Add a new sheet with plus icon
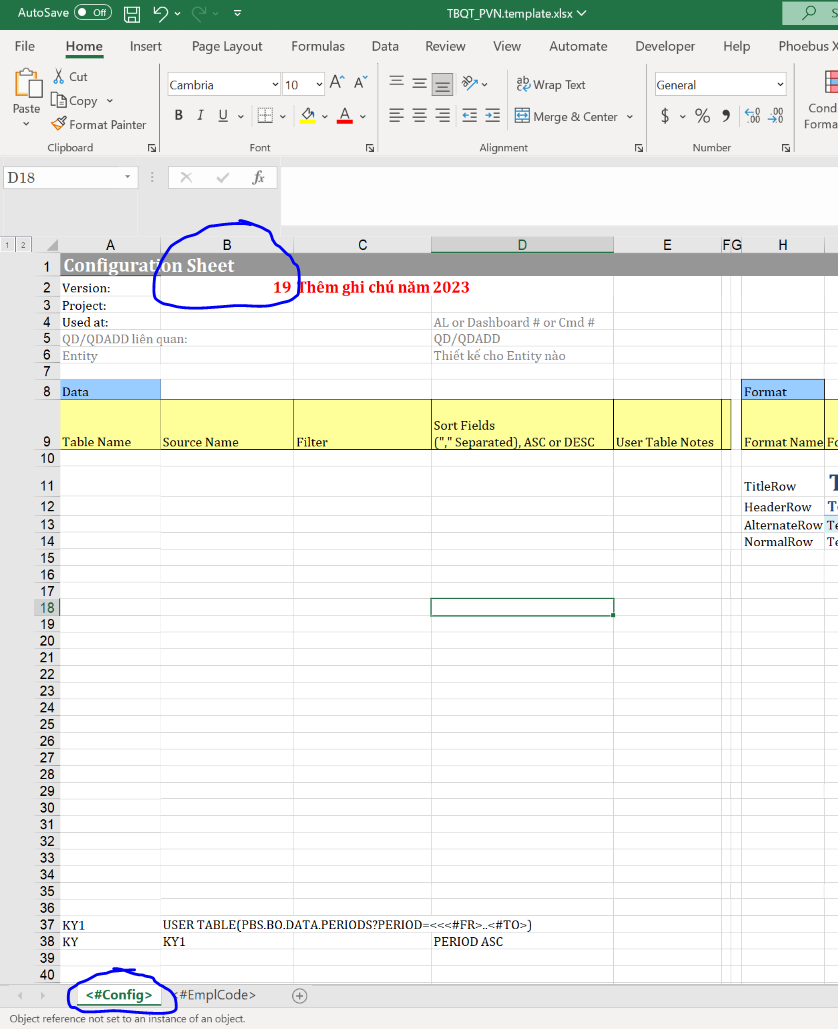The height and width of the screenshot is (1029, 838). [x=299, y=996]
